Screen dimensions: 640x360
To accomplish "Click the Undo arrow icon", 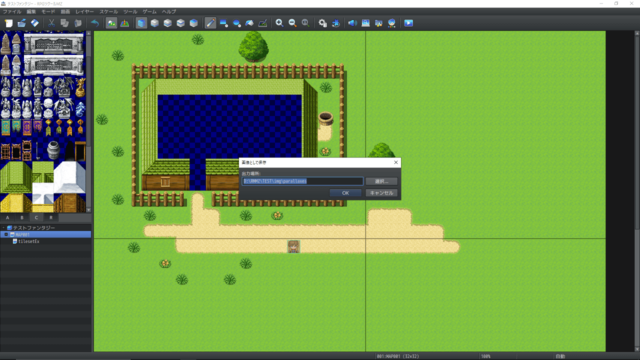I will [95, 23].
